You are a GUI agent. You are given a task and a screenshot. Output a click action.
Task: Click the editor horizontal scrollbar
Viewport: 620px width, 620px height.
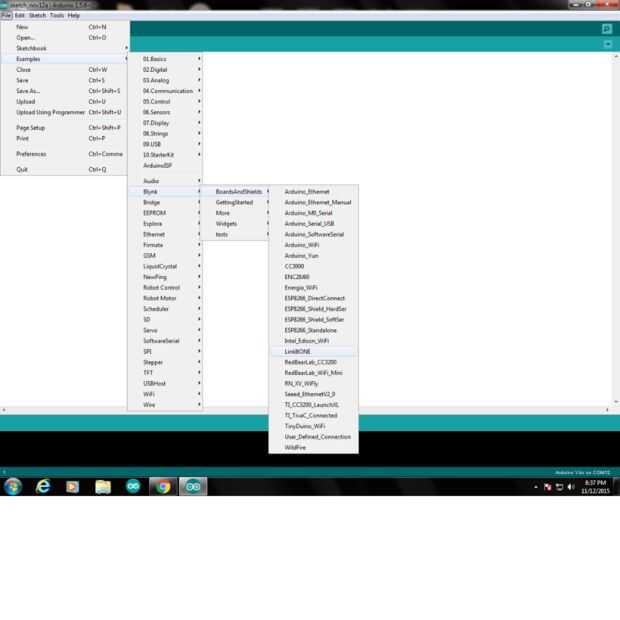[306, 410]
